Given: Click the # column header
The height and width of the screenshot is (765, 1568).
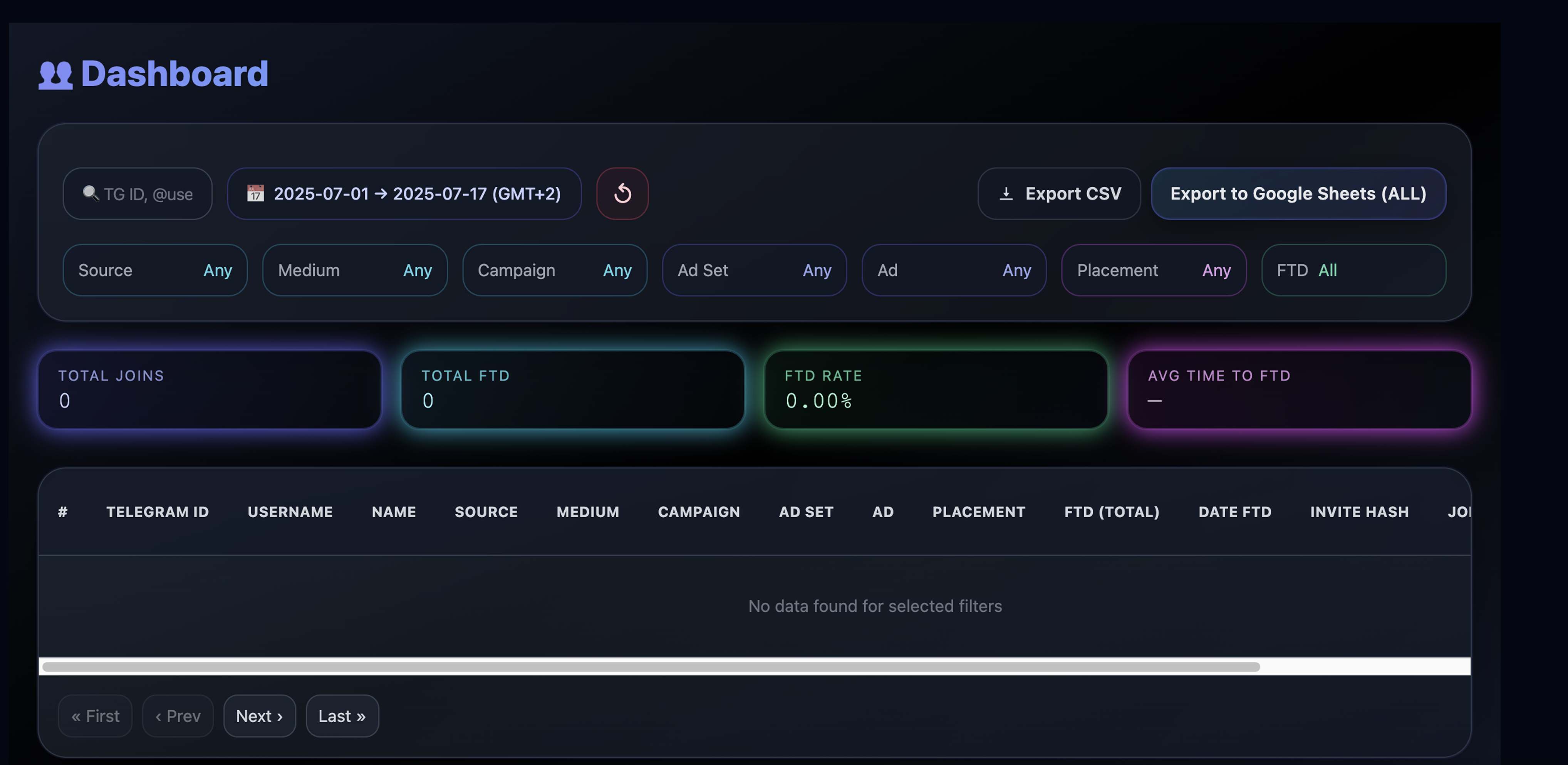Looking at the screenshot, I should (x=63, y=512).
